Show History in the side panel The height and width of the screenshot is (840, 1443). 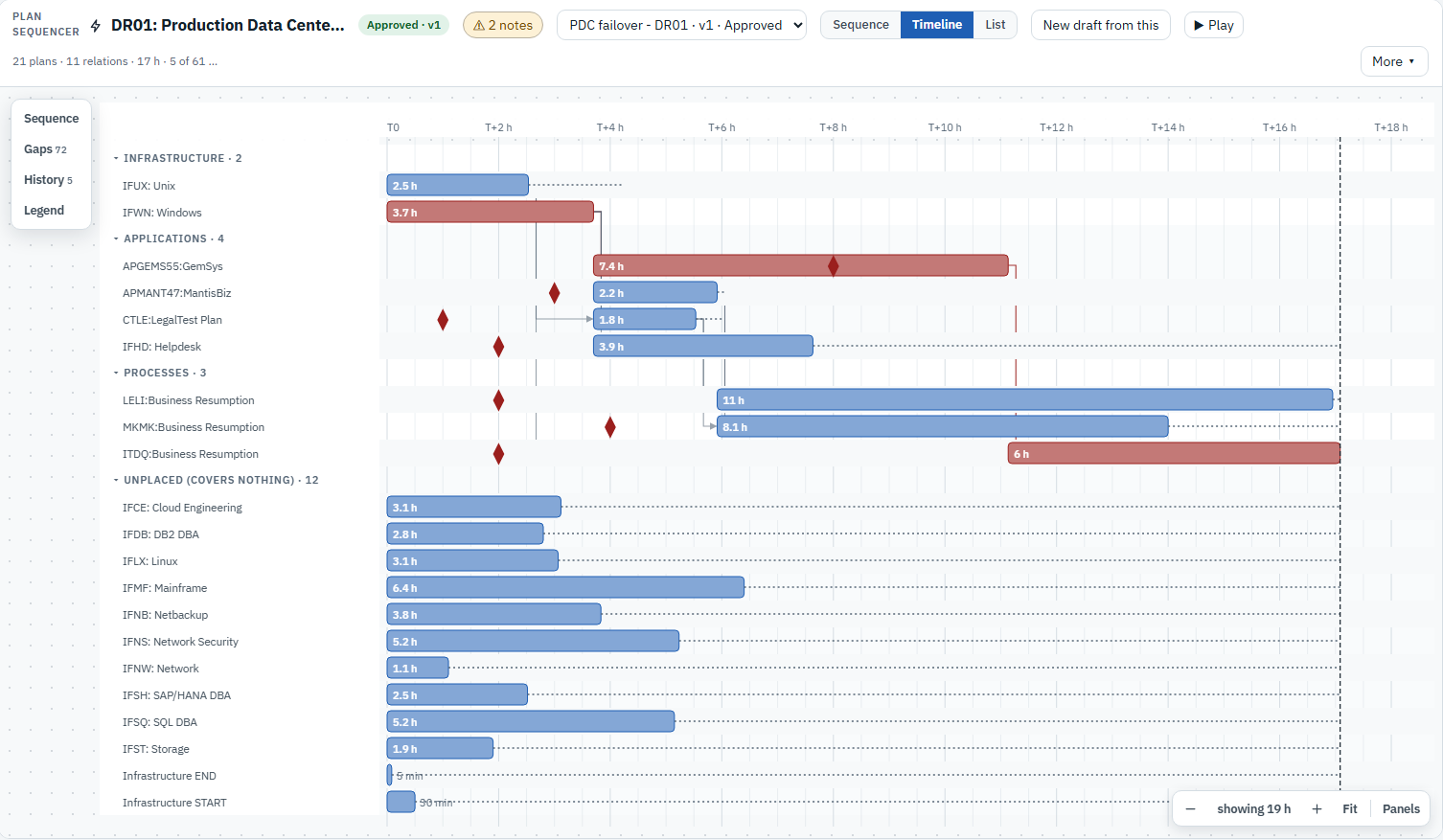point(52,180)
